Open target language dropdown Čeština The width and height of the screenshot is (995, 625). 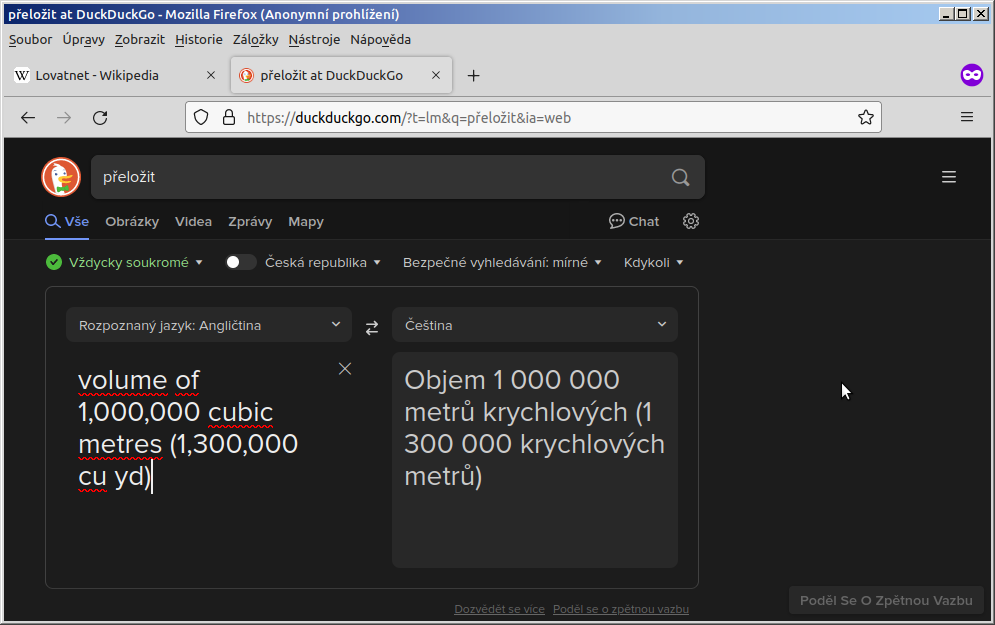(535, 325)
